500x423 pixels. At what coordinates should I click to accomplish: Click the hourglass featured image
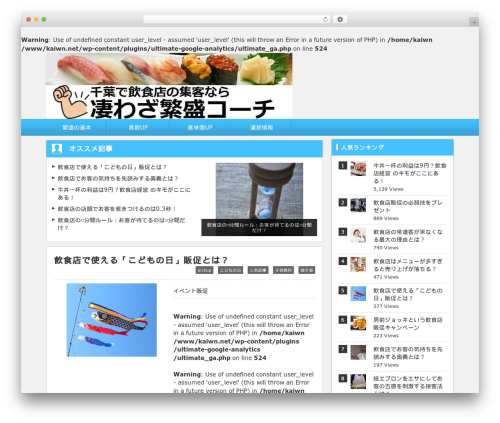(259, 191)
